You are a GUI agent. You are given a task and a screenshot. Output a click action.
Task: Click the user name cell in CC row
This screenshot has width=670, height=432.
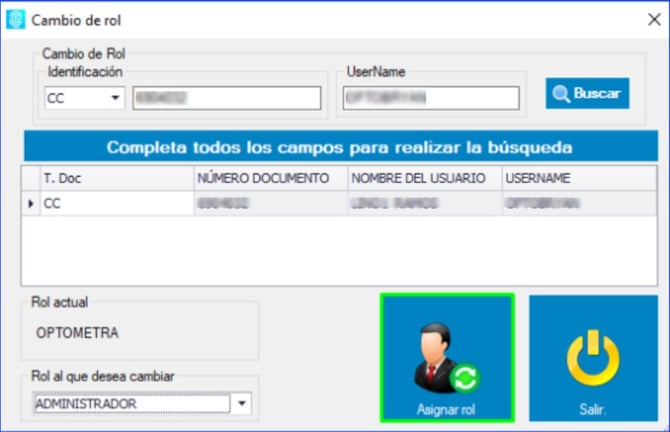[x=425, y=203]
